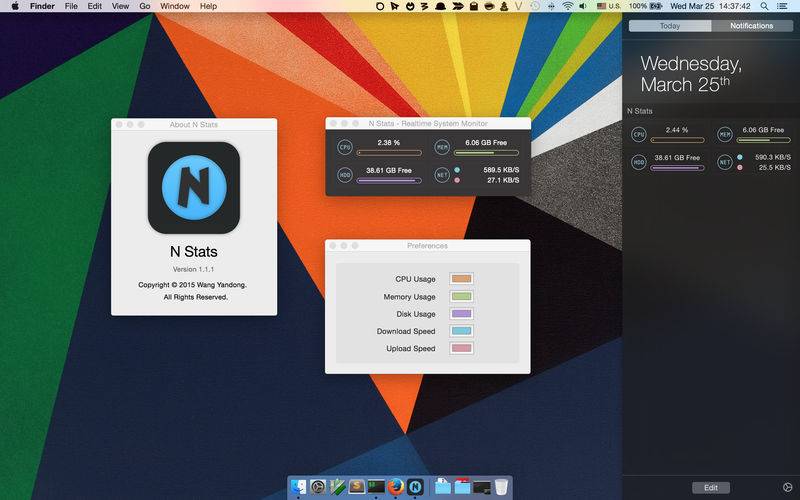Toggle Notification Center from menu bar icon
This screenshot has height=500, width=800.
782,6
